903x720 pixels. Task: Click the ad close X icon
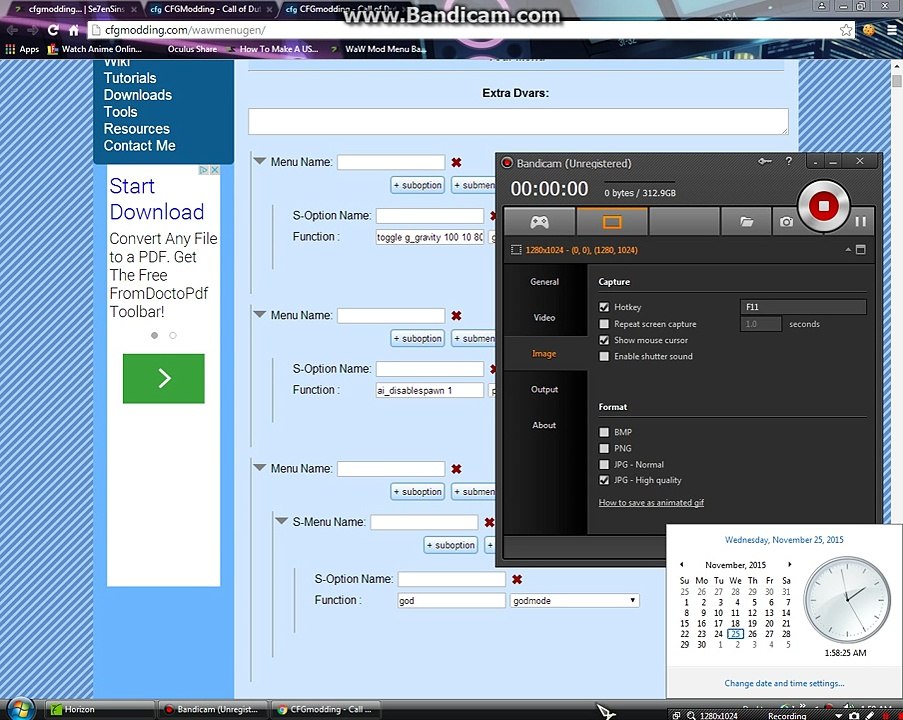(214, 170)
